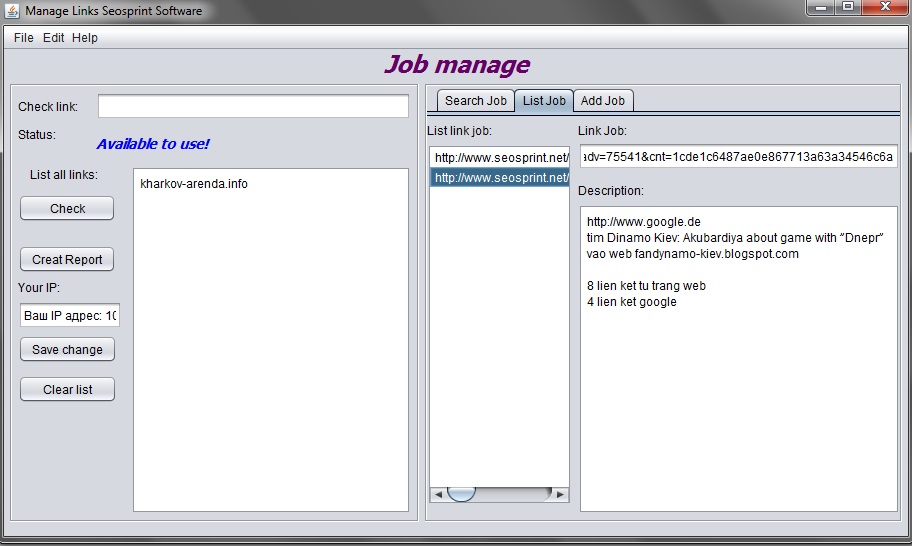This screenshot has height=546, width=912.
Task: Click the Dinamo Kiev Akubardiya description line
Action: click(735, 237)
